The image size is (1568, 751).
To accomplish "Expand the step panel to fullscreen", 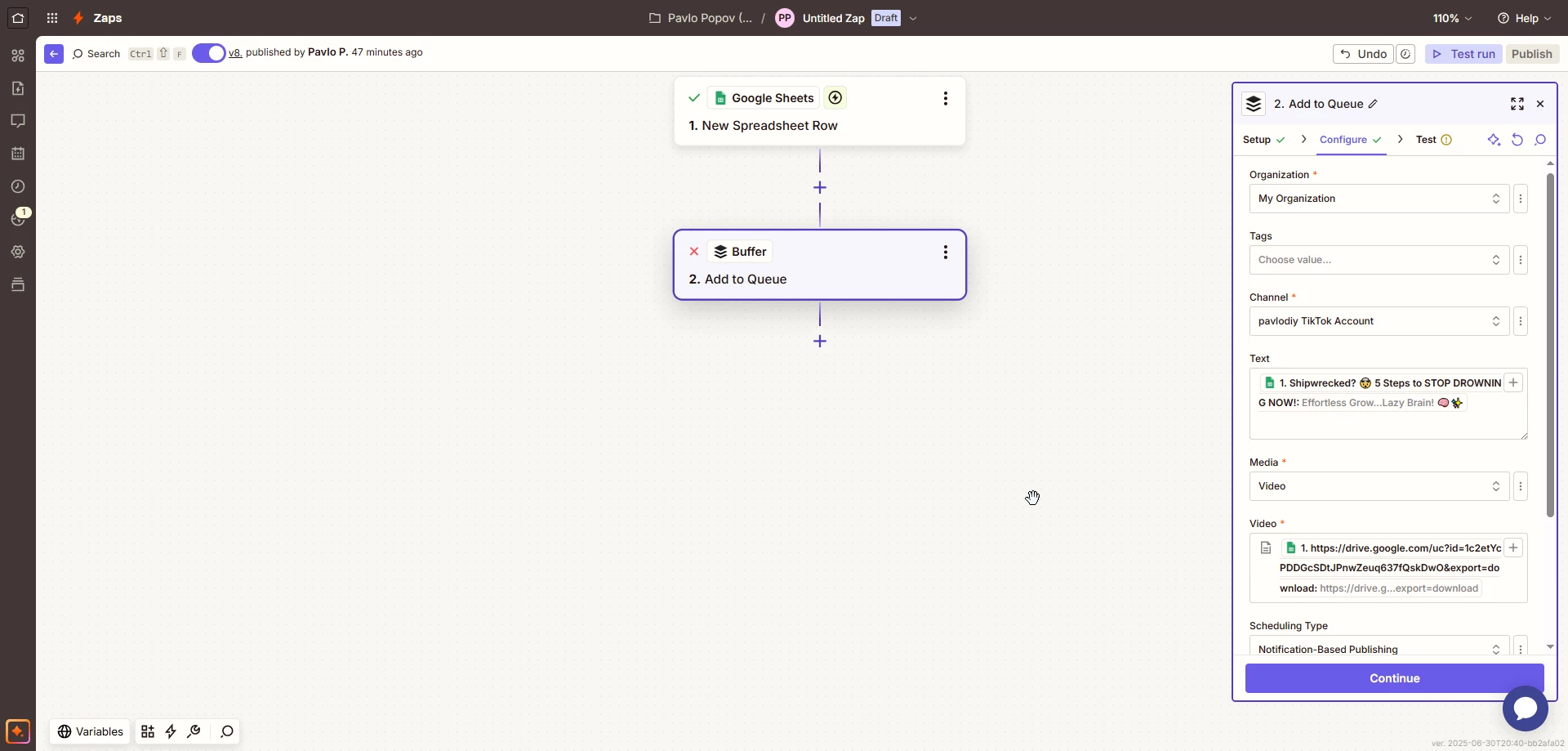I will (1517, 104).
